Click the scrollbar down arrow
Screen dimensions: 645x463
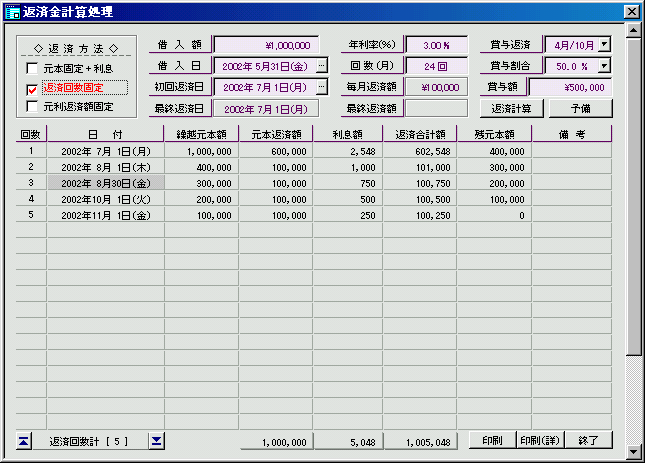coord(633,453)
